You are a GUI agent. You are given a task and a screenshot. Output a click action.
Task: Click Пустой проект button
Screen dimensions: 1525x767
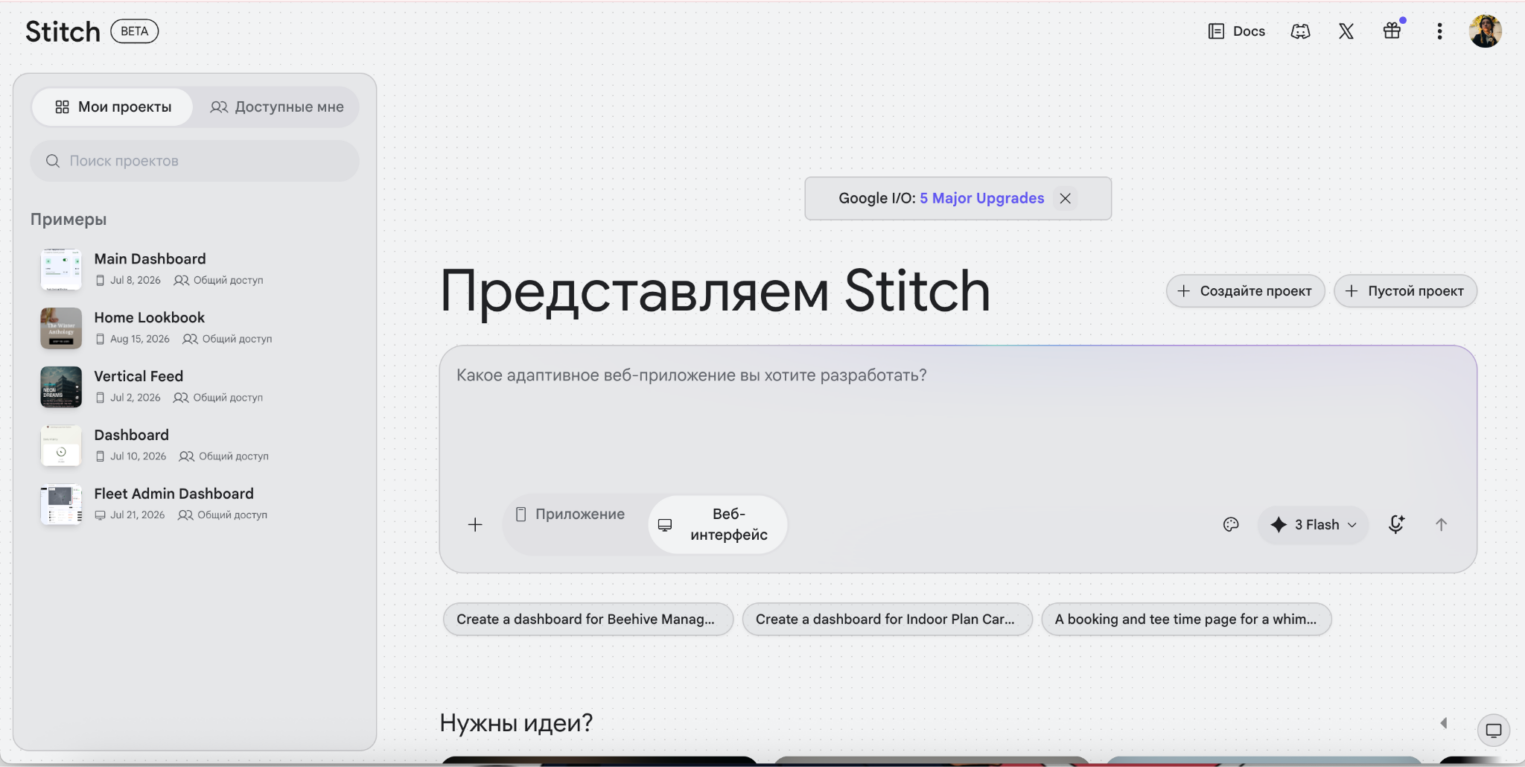pyautogui.click(x=1405, y=291)
